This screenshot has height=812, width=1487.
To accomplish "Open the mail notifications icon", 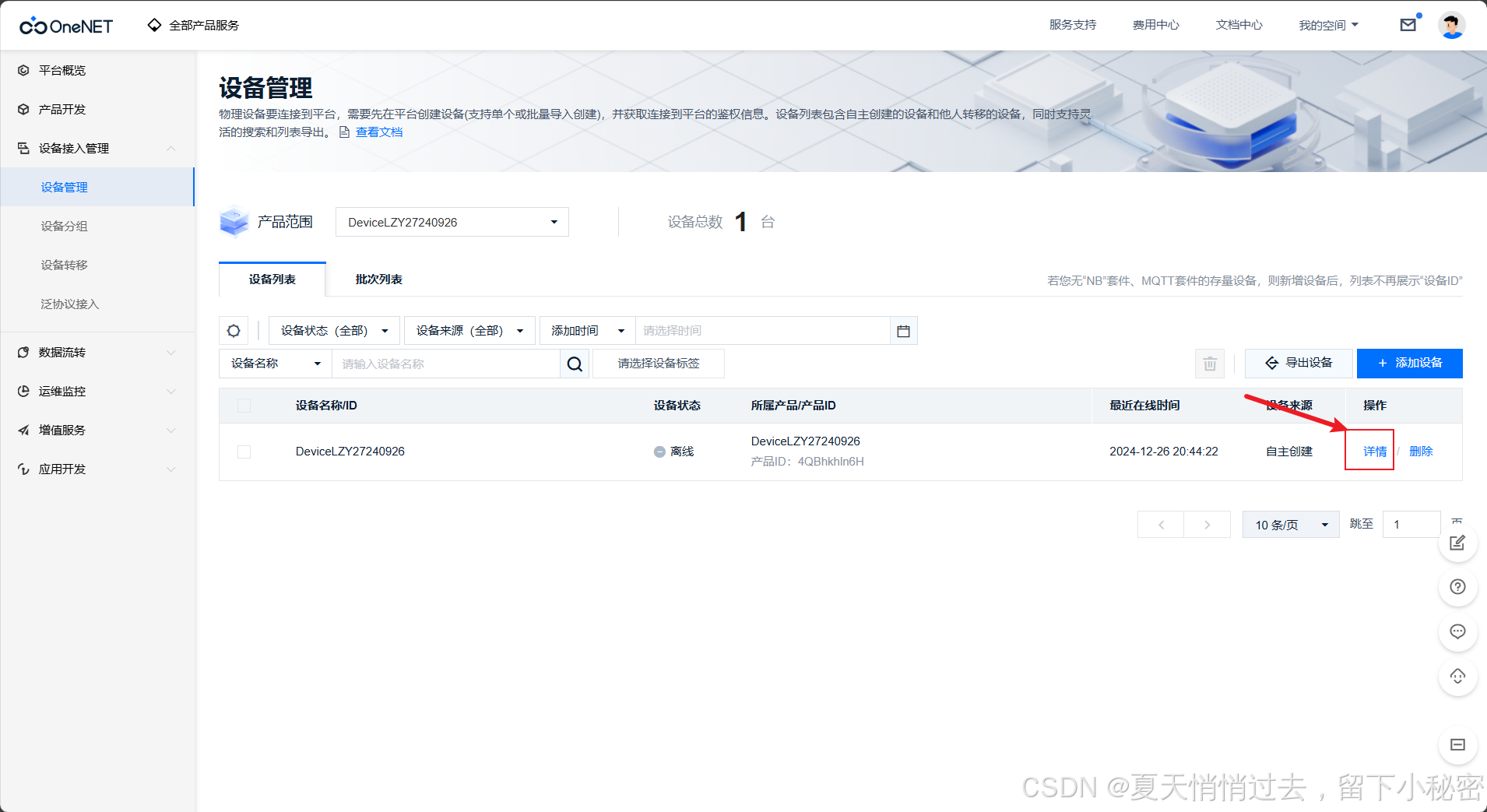I will coord(1408,25).
